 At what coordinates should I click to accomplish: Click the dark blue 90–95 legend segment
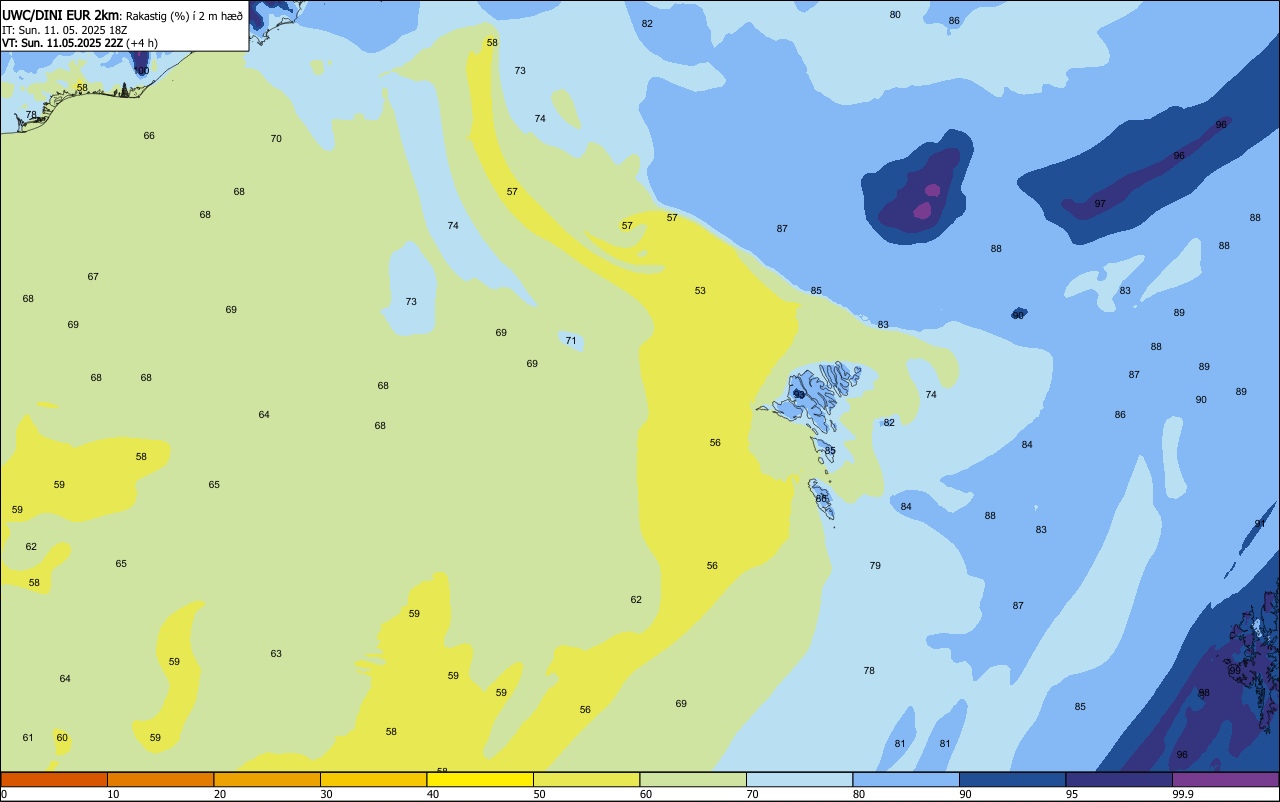coord(1012,779)
